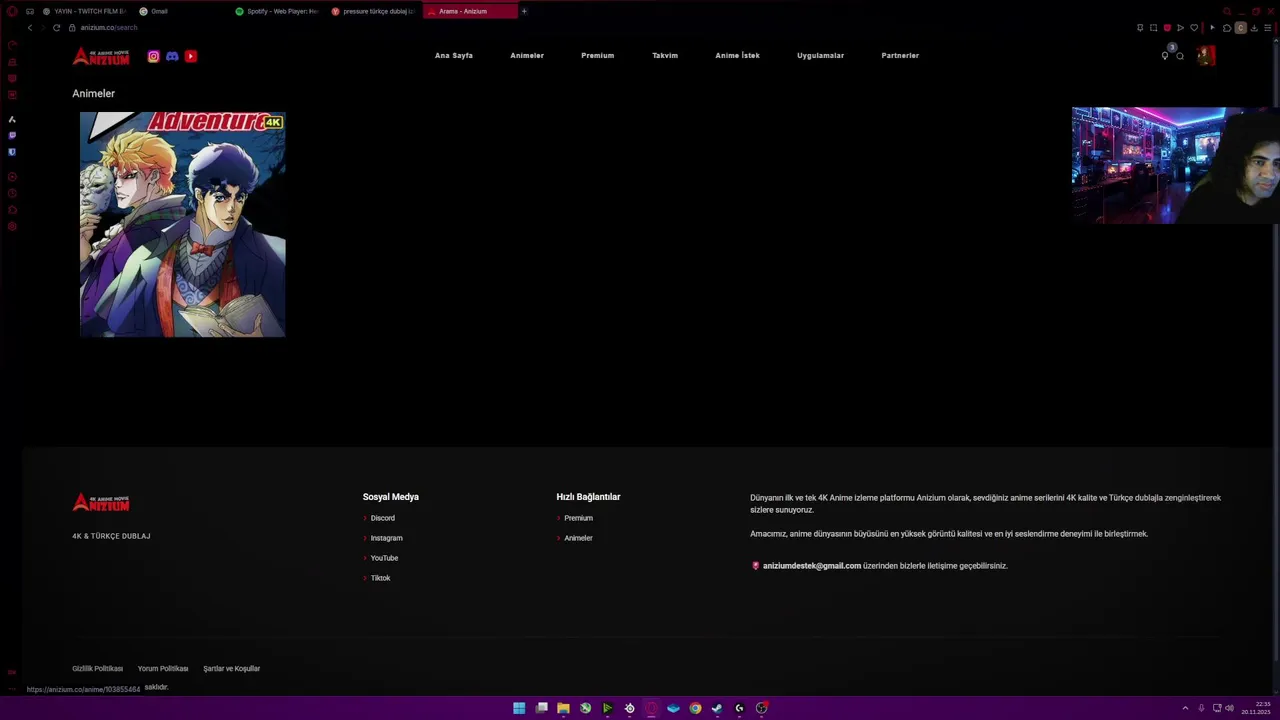
Task: Select the Arama - Anizium tab
Action: (x=470, y=11)
